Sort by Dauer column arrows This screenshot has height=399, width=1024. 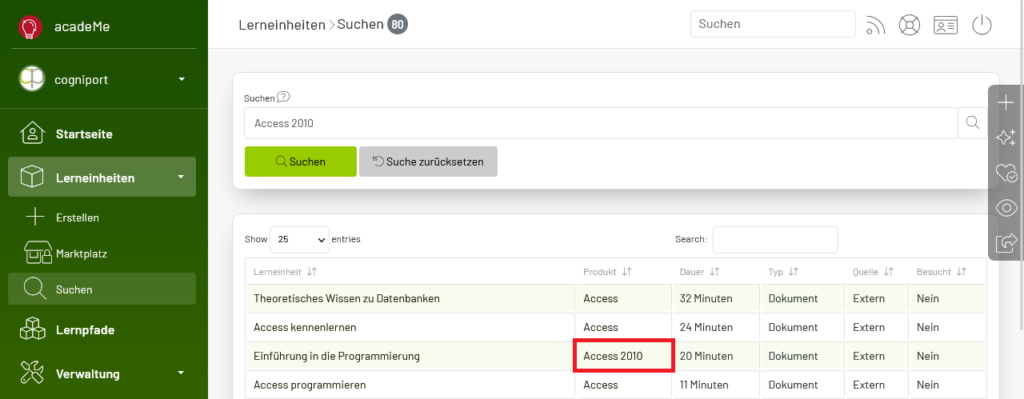[714, 272]
